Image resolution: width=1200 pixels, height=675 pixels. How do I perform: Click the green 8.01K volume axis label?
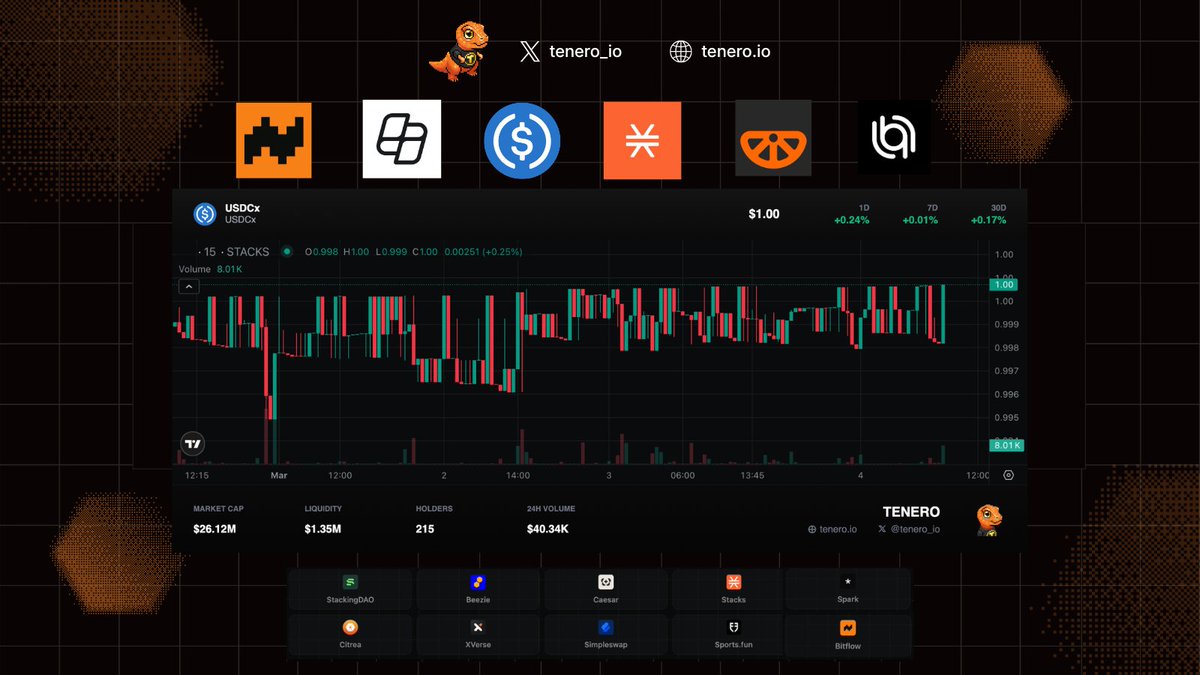[1004, 445]
